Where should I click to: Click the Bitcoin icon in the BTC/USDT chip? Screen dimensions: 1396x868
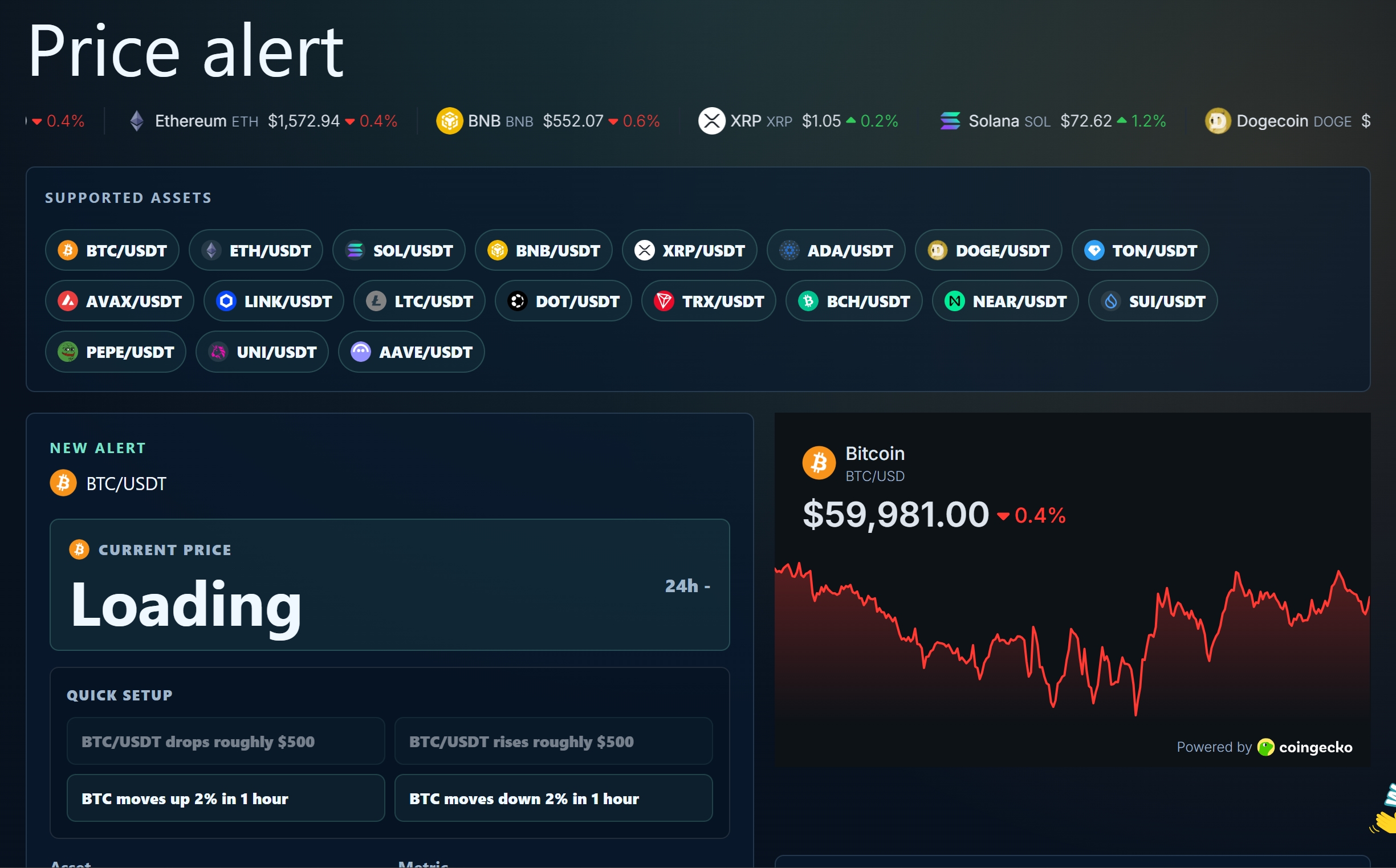coord(68,250)
